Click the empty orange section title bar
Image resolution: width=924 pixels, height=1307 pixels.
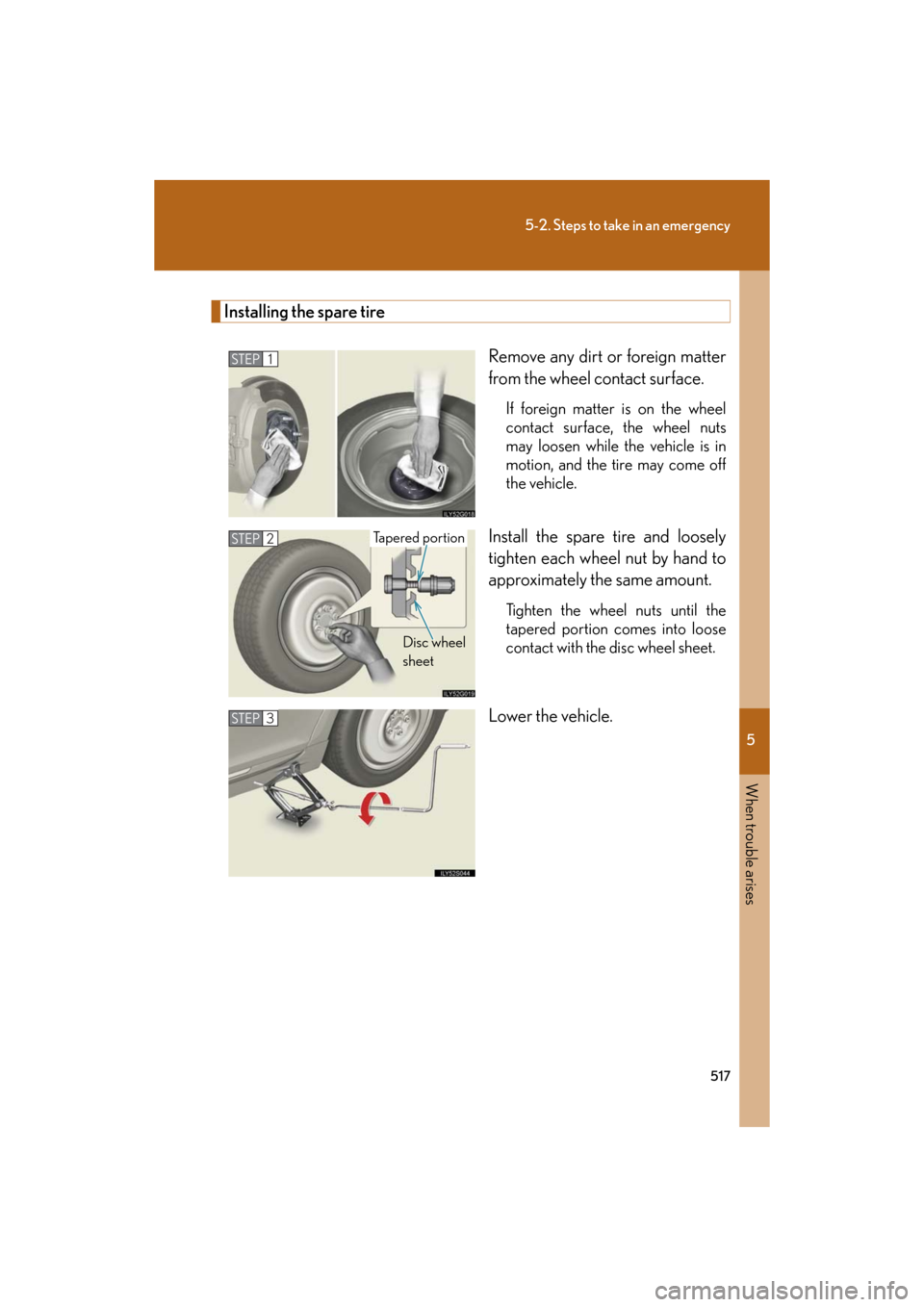[x=470, y=312]
